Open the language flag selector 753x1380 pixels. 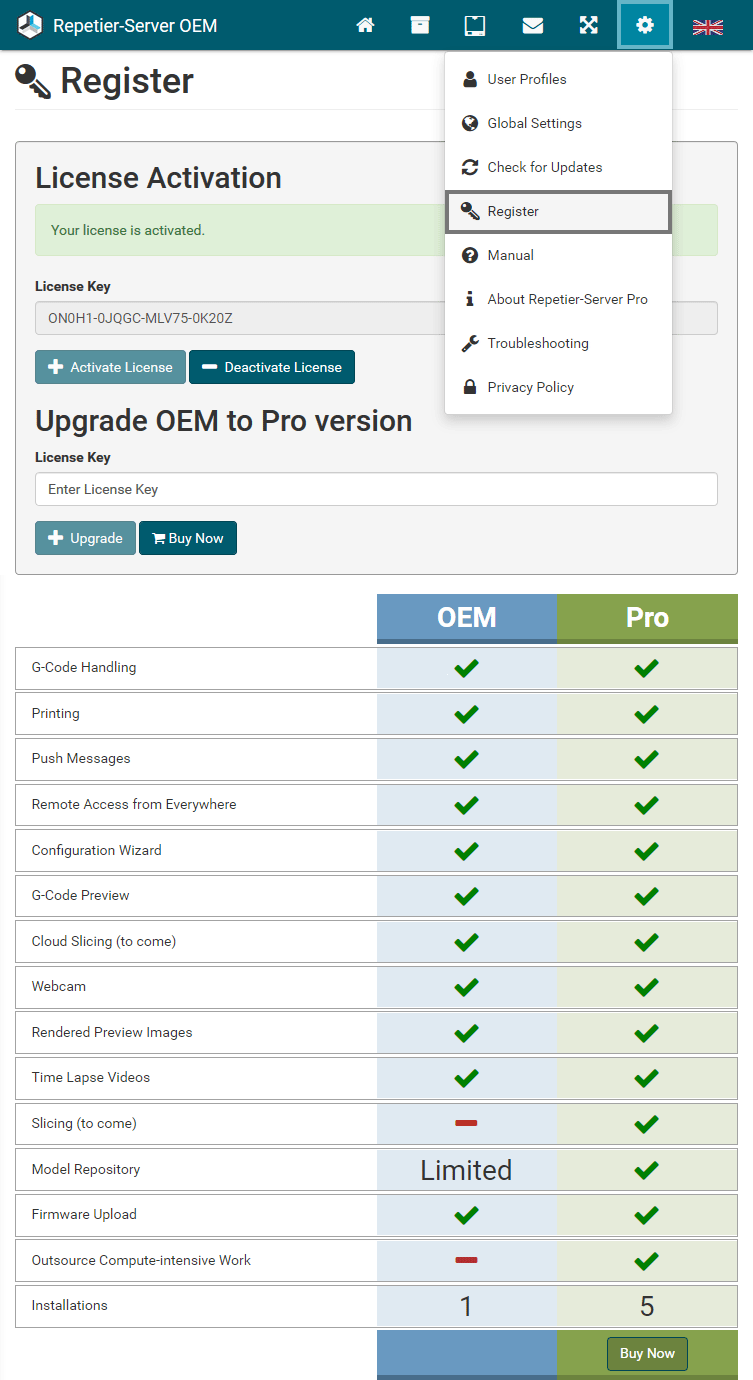point(708,27)
